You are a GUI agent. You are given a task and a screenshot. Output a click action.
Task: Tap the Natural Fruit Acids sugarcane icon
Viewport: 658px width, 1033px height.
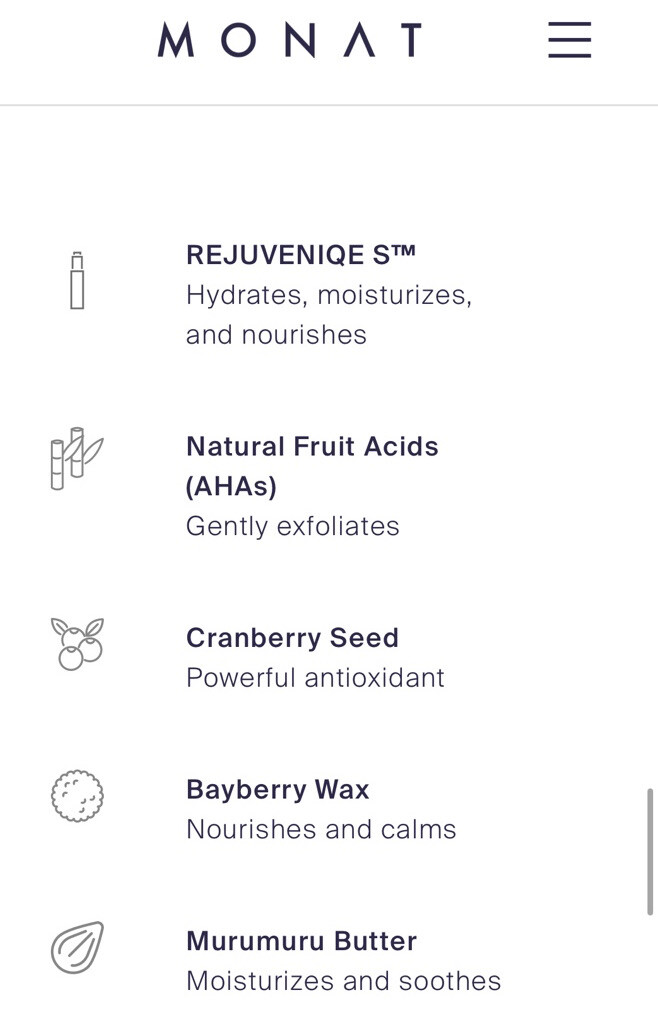click(77, 459)
